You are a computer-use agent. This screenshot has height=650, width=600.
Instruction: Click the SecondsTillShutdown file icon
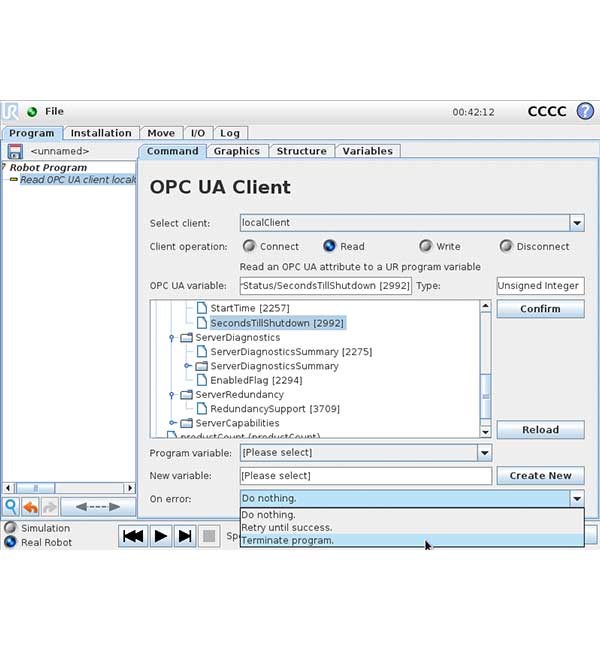pos(202,323)
